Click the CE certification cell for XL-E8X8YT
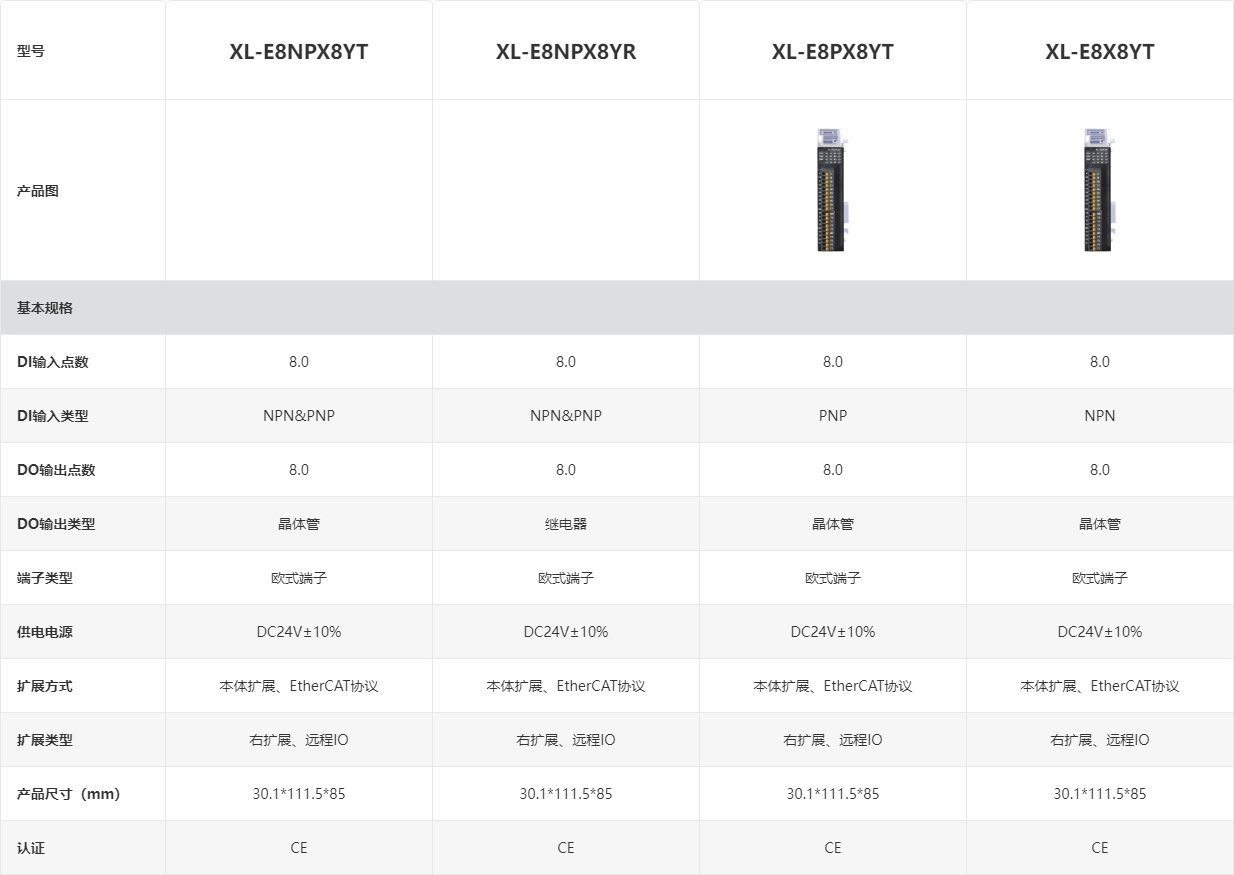1234x875 pixels. 1100,848
